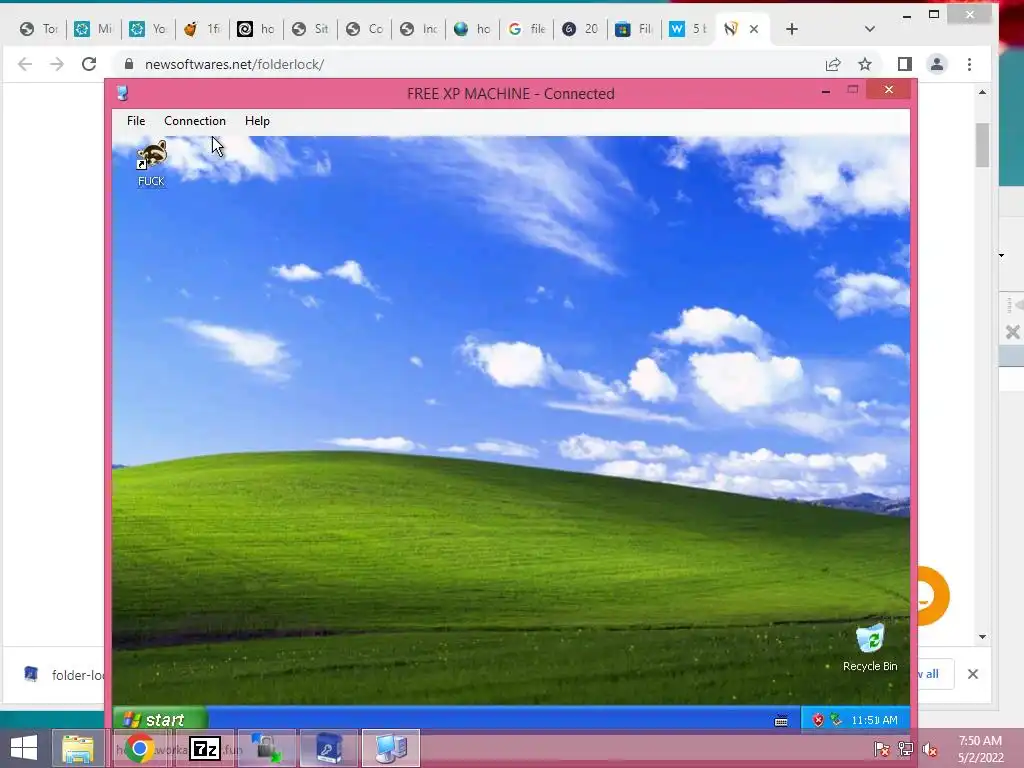This screenshot has width=1024, height=768.
Task: Open File Explorer from the taskbar
Action: coord(78,748)
